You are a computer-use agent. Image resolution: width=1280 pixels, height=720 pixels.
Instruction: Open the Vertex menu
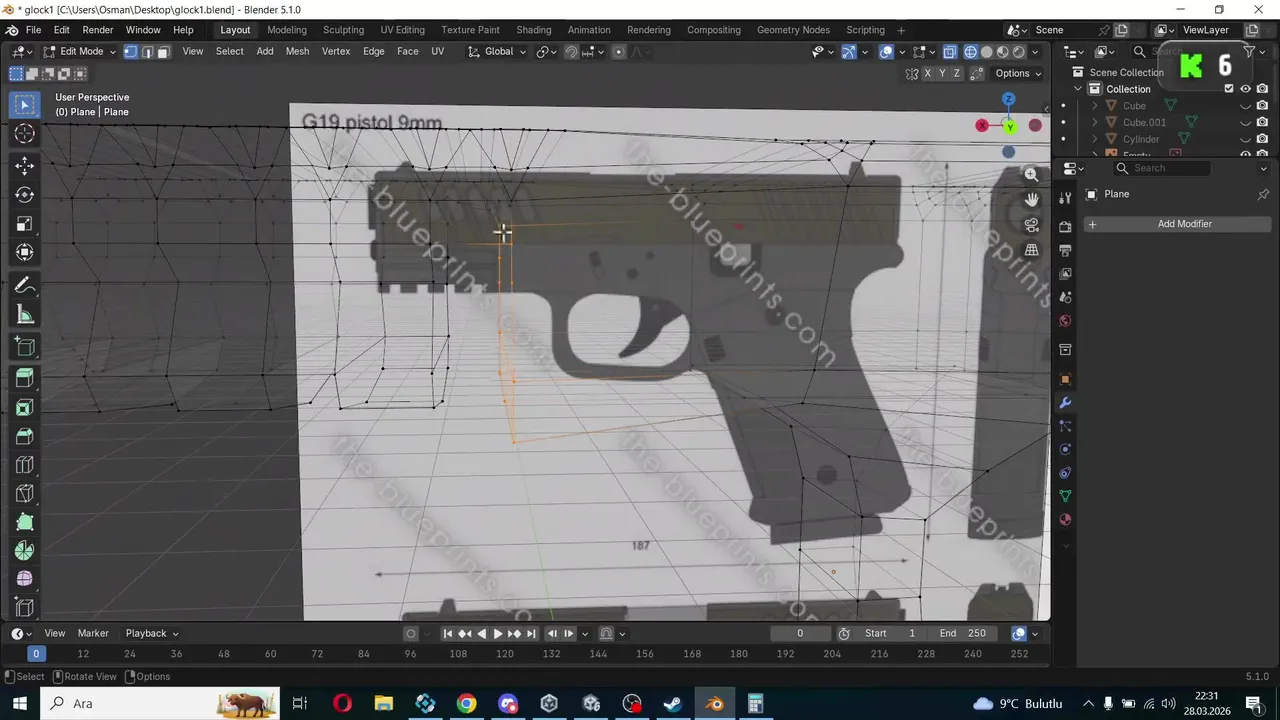coord(335,51)
